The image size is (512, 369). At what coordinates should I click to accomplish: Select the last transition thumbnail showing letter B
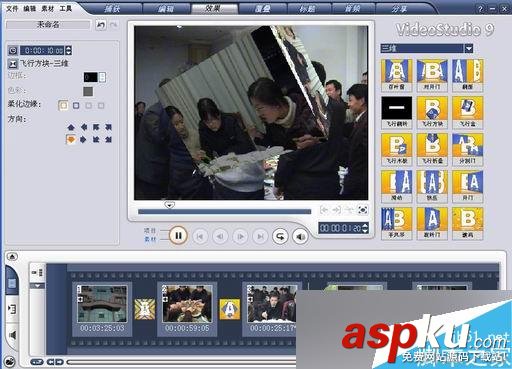click(468, 223)
